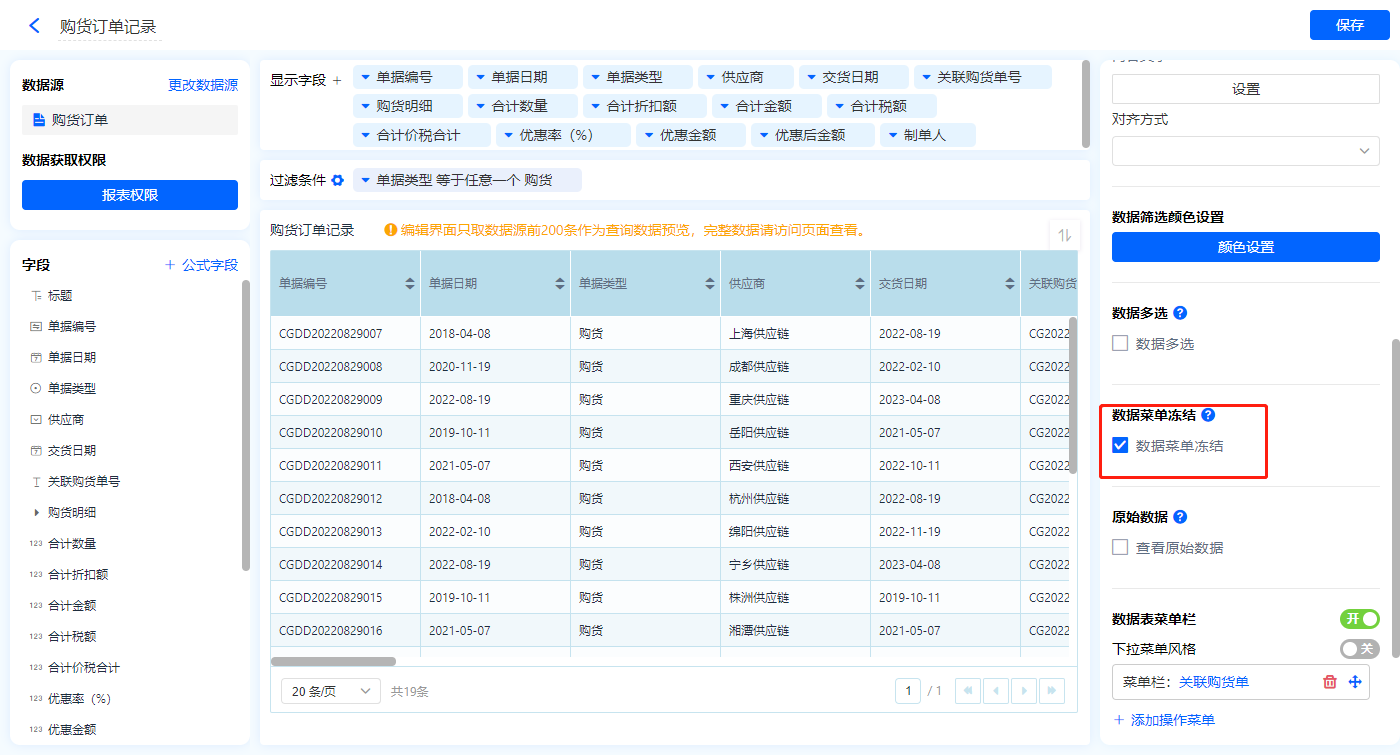Click the gear icon next to 过滤条件
The width and height of the screenshot is (1400, 755).
click(338, 180)
